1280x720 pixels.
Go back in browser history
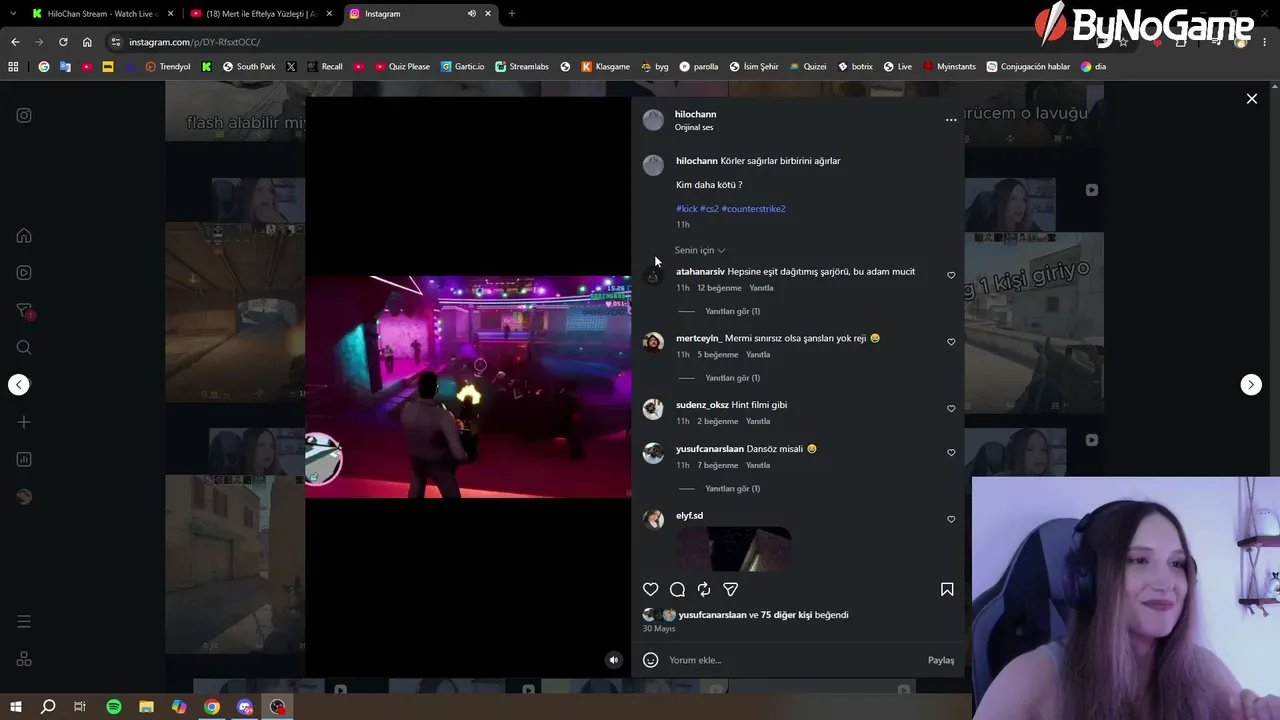(x=15, y=42)
